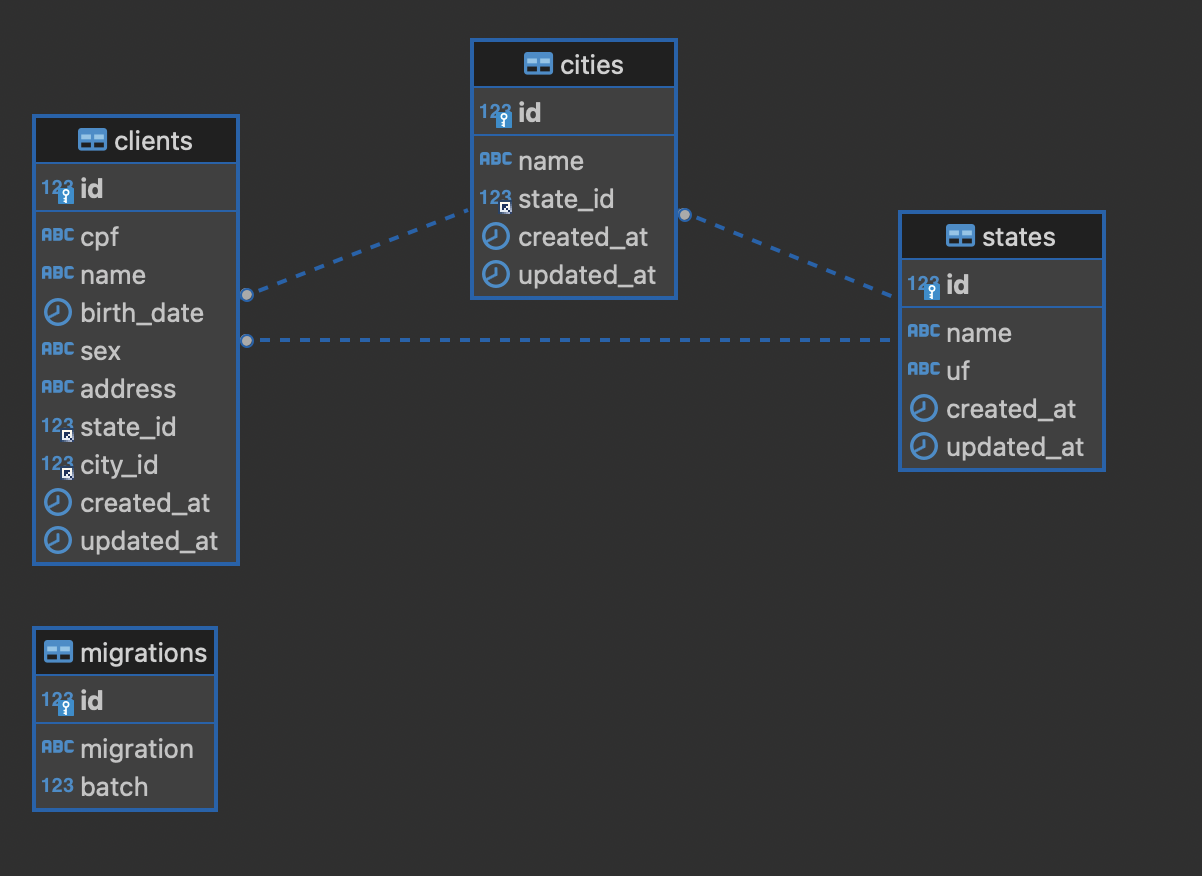
Task: Select the id text in states table
Action: [958, 285]
